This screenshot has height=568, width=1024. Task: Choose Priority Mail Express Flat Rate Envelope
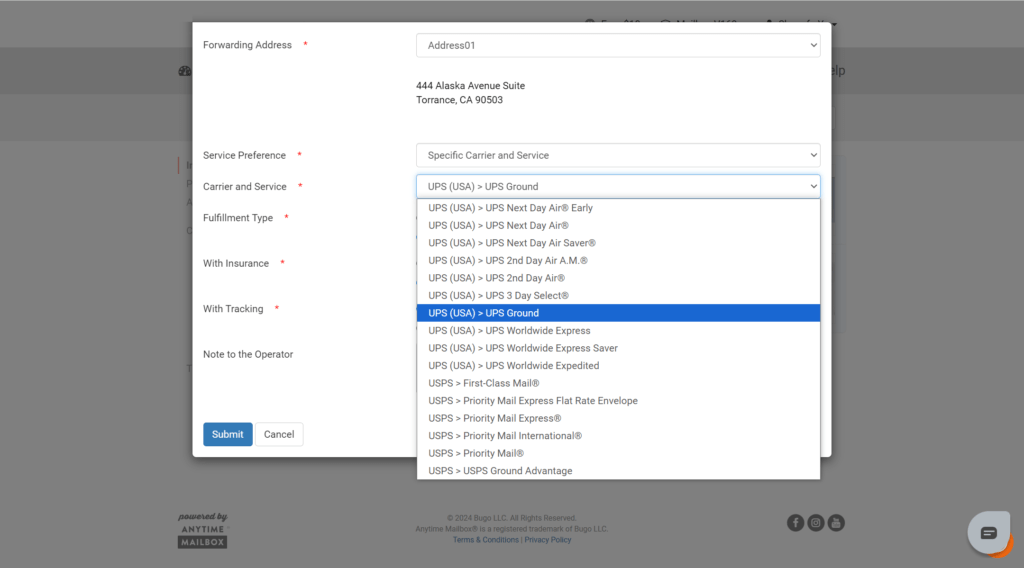[x=618, y=401]
